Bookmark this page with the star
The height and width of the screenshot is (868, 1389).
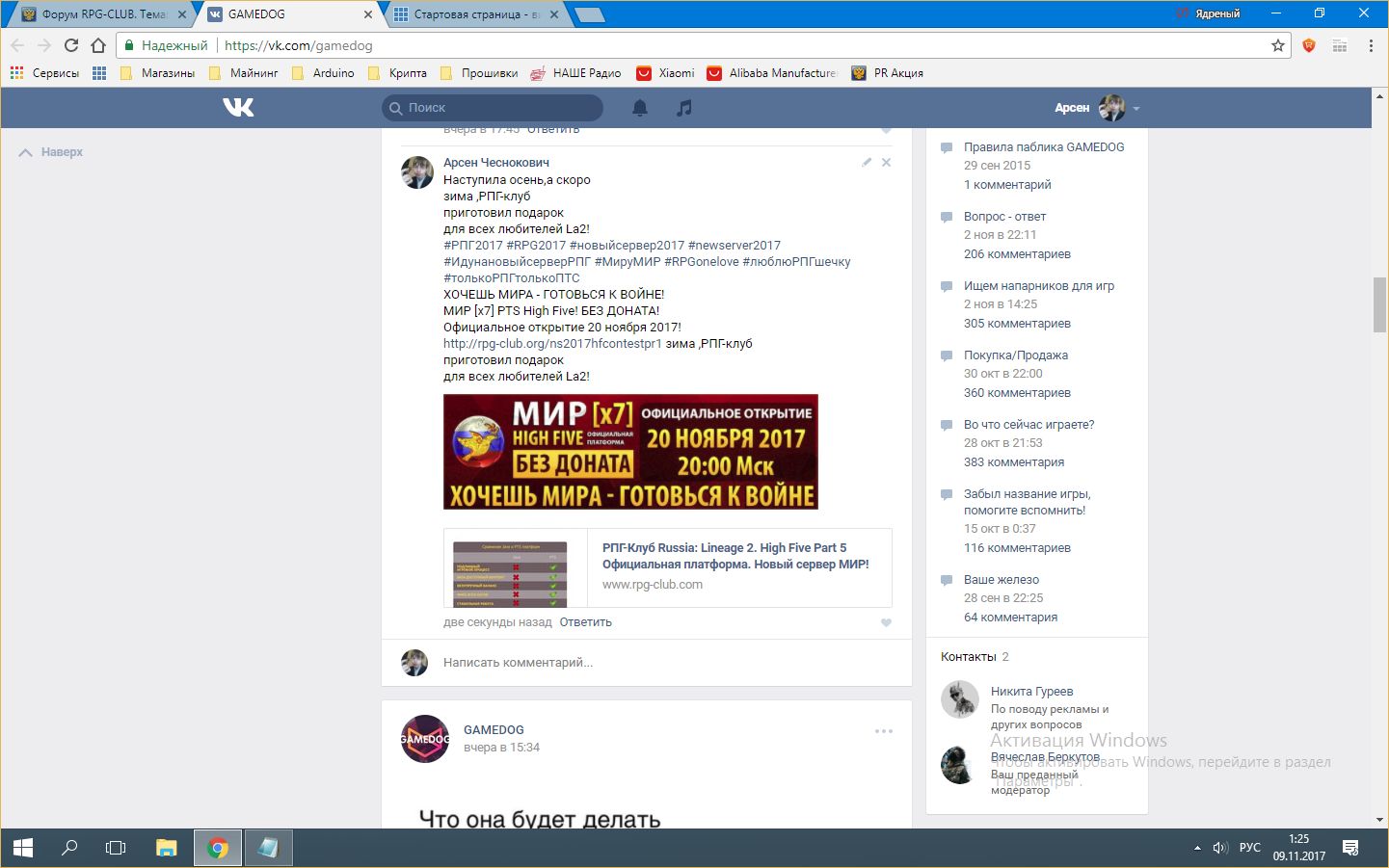[x=1278, y=45]
